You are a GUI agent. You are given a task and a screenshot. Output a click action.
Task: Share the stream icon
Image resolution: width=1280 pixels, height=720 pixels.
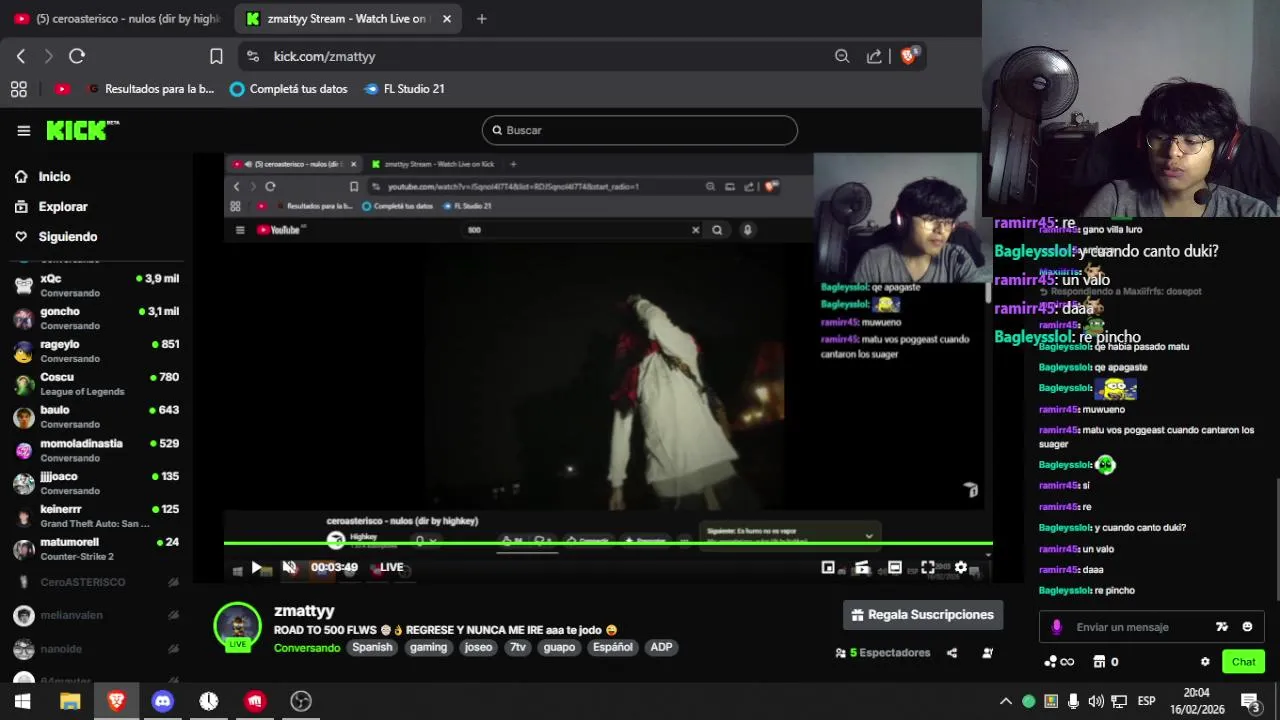click(952, 653)
